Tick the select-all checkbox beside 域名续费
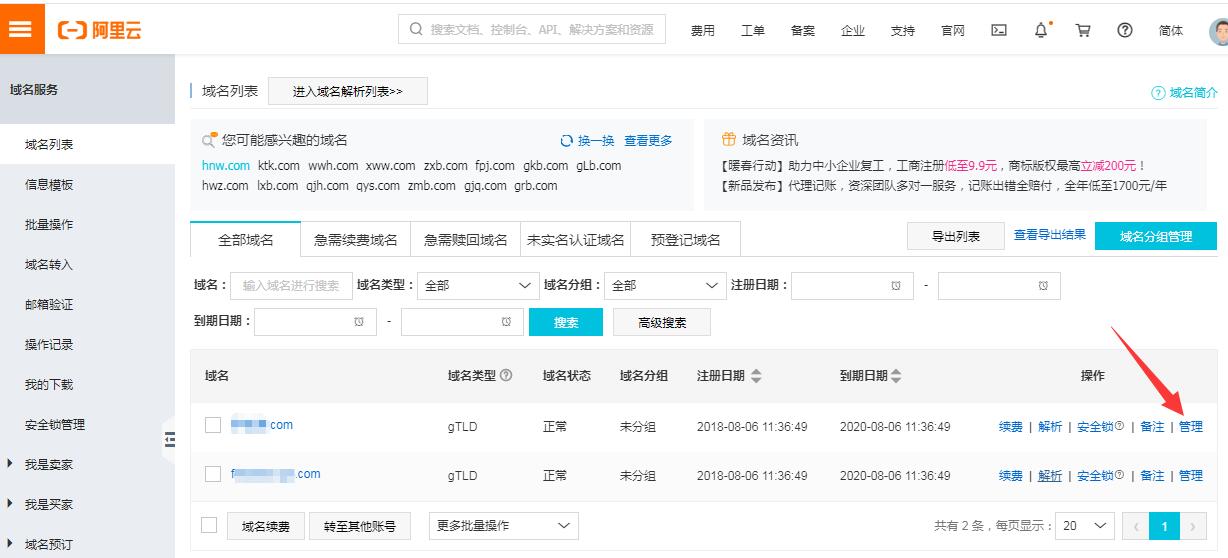Image resolution: width=1228 pixels, height=558 pixels. click(x=209, y=525)
